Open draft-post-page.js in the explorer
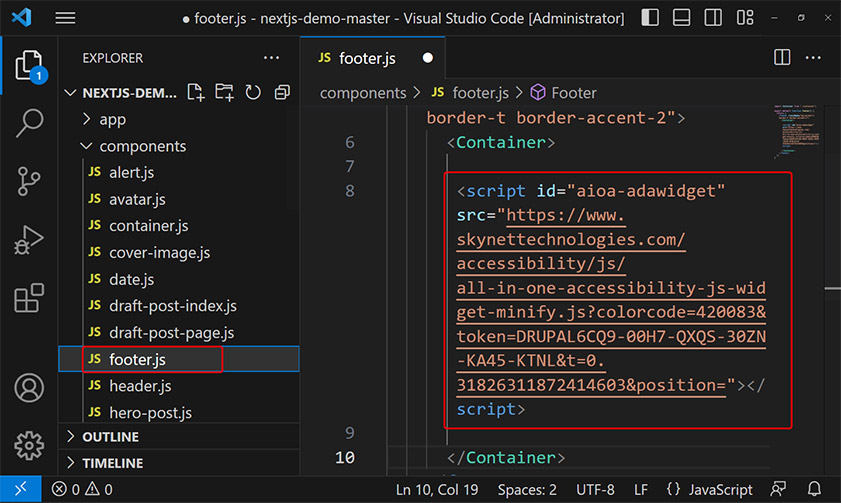Image resolution: width=841 pixels, height=503 pixels. tap(178, 332)
